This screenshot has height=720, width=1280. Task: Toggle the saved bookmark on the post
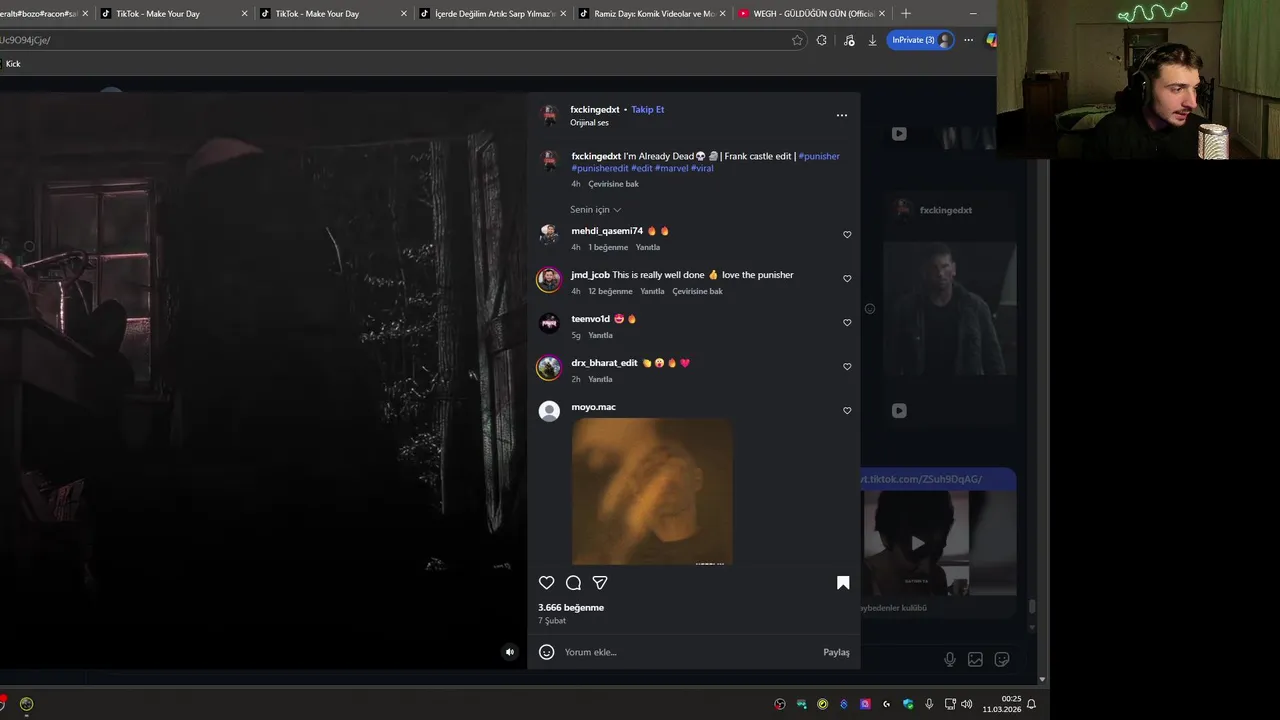click(x=843, y=583)
